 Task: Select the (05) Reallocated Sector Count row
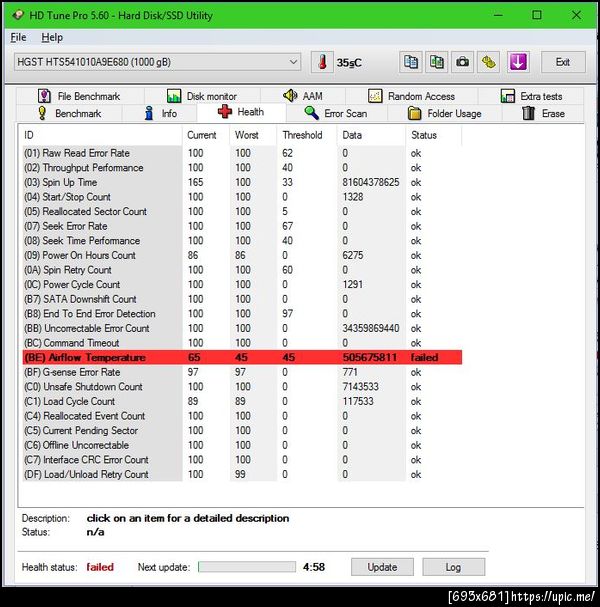[x=242, y=211]
